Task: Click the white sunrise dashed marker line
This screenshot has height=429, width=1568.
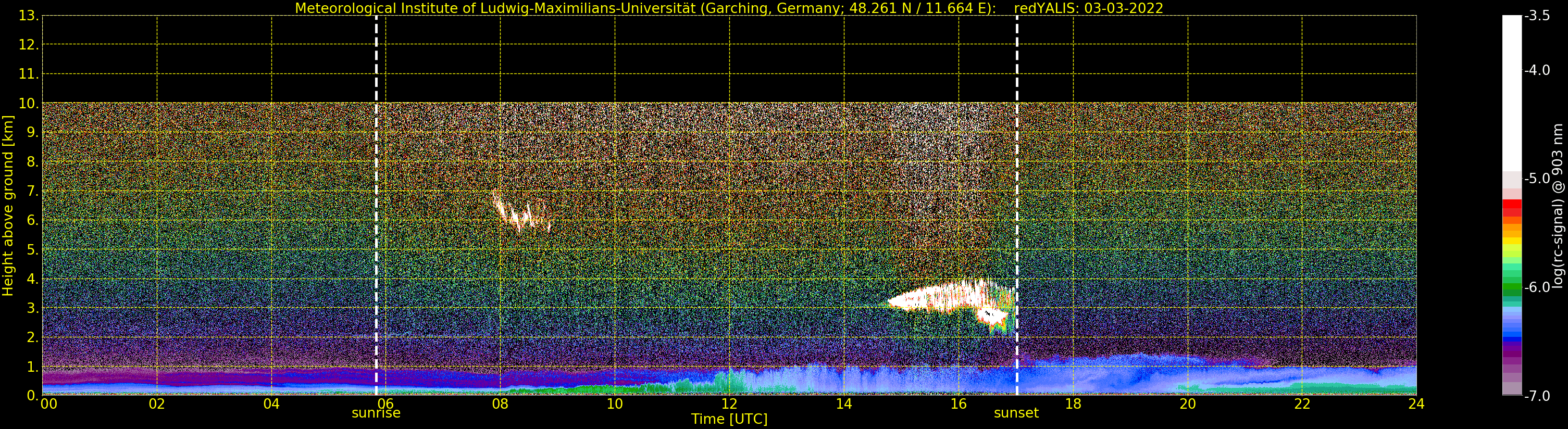Action: pos(376,206)
